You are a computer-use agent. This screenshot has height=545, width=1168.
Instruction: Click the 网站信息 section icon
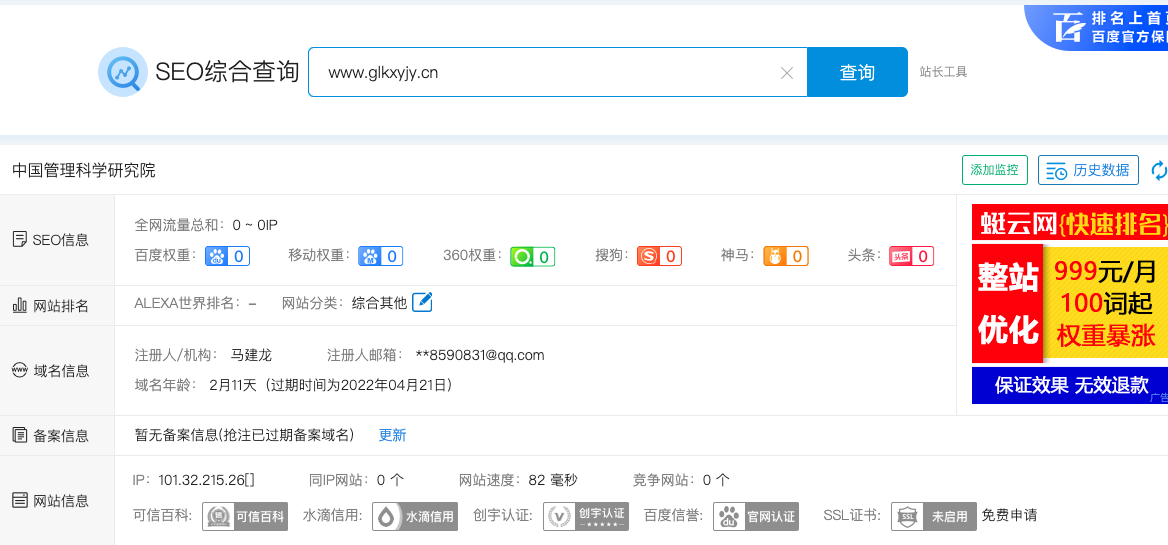click(20, 500)
